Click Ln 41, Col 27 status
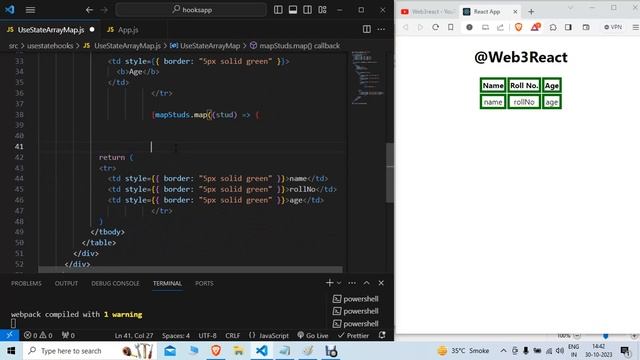This screenshot has height=360, width=640. [134, 336]
